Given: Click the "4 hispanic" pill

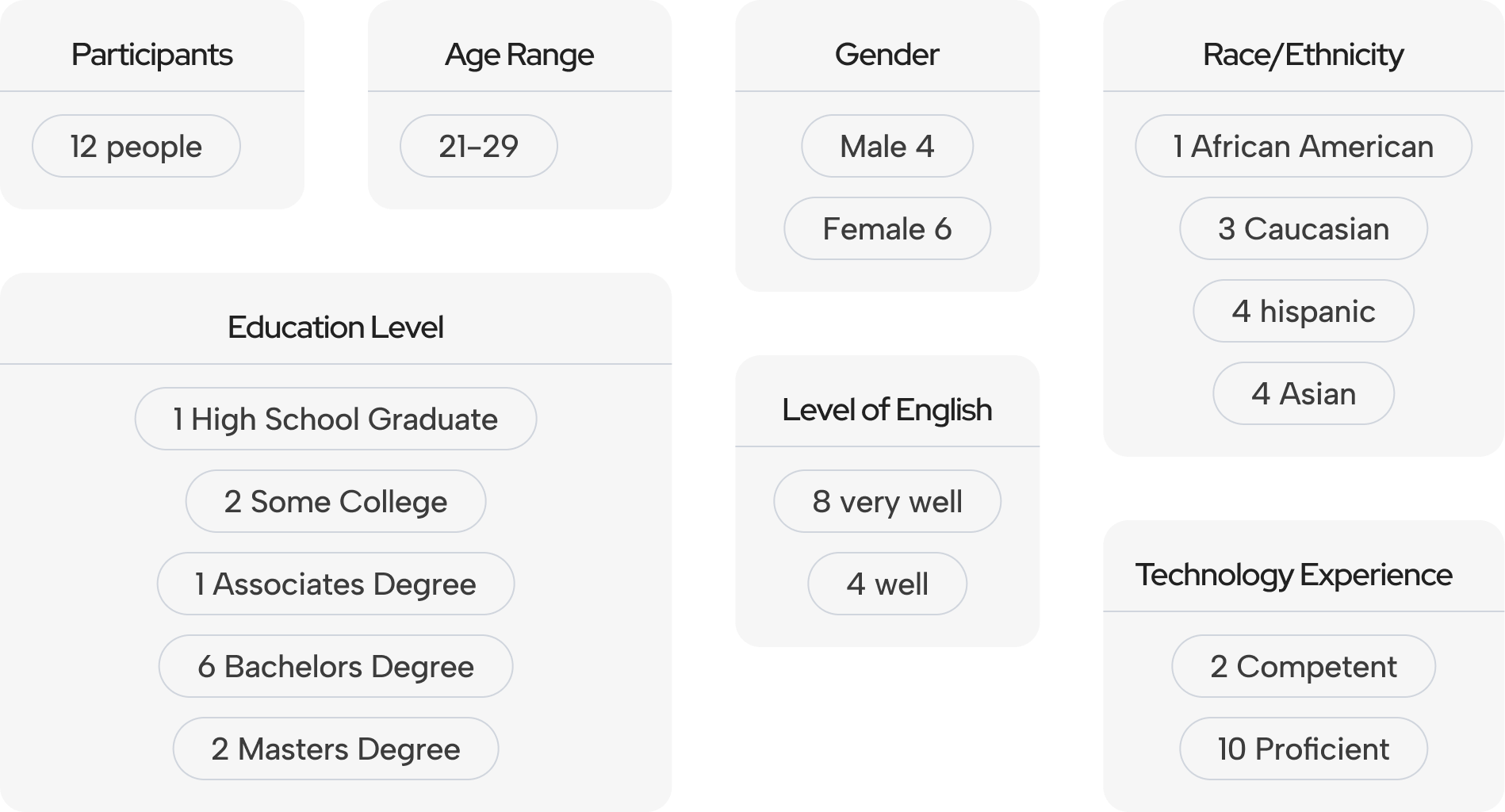Looking at the screenshot, I should coord(1303,312).
